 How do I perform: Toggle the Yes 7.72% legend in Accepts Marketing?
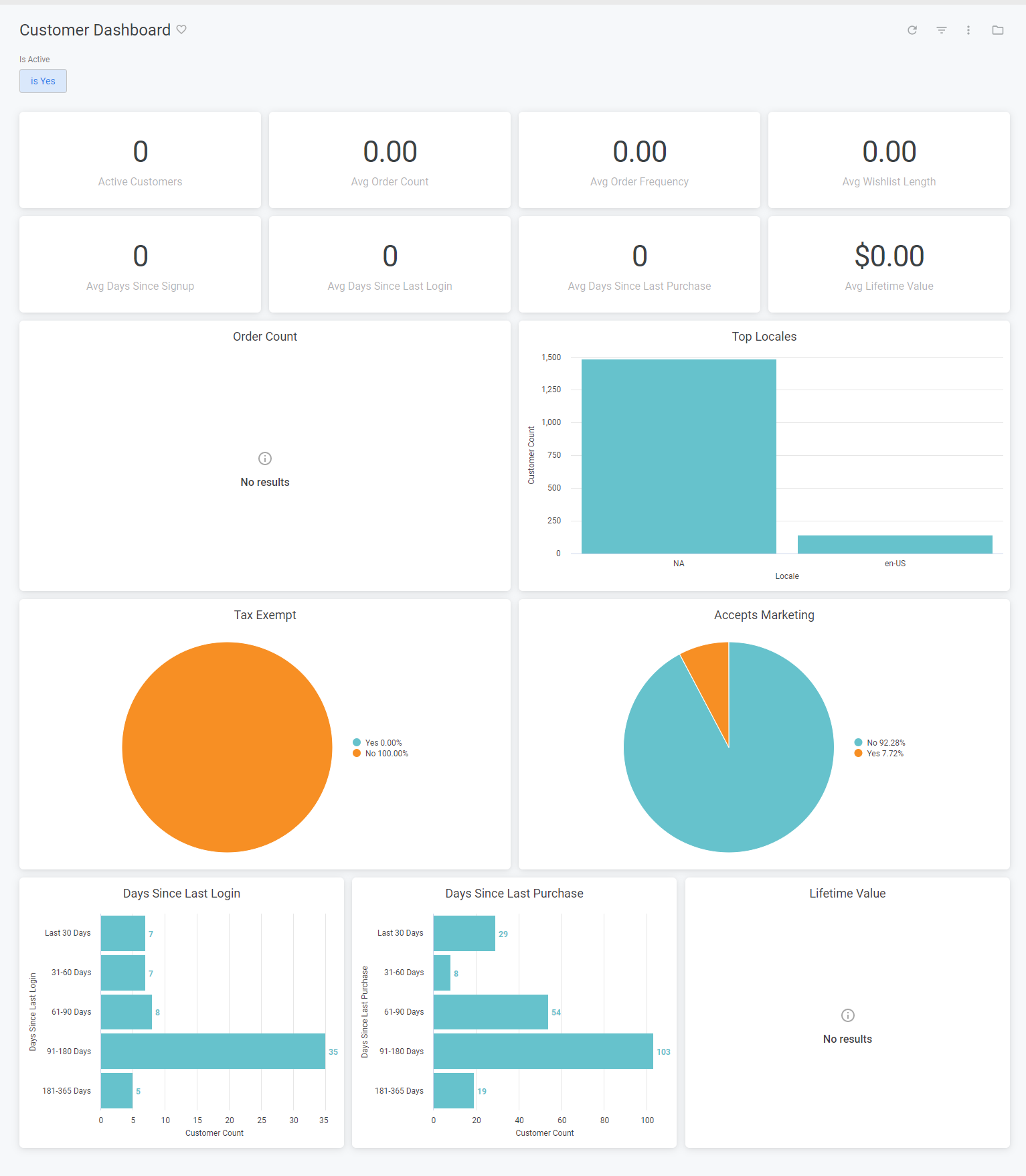pyautogui.click(x=879, y=754)
